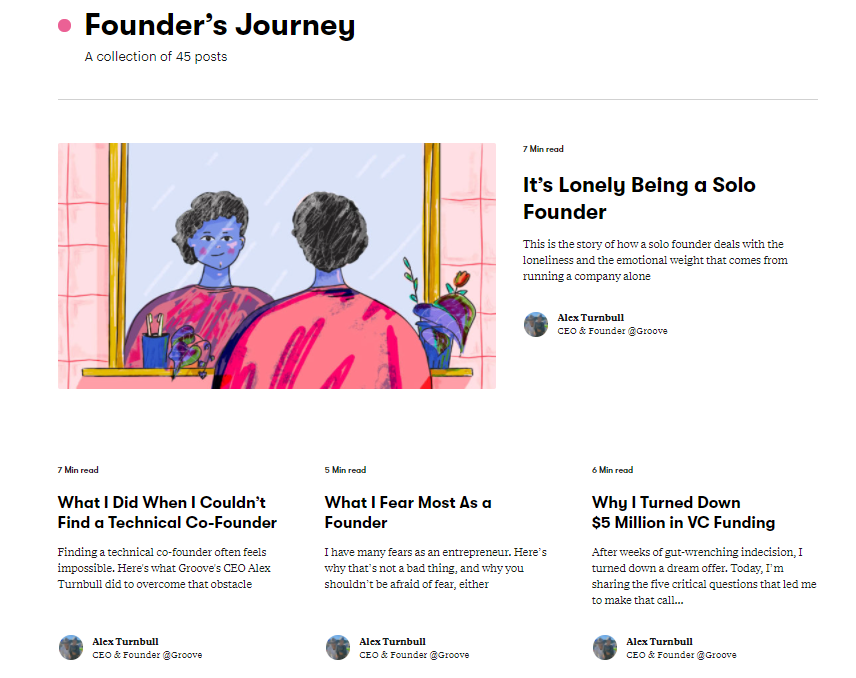
Task: Click Alex Turnbull name under What I Fear Most
Action: click(392, 642)
